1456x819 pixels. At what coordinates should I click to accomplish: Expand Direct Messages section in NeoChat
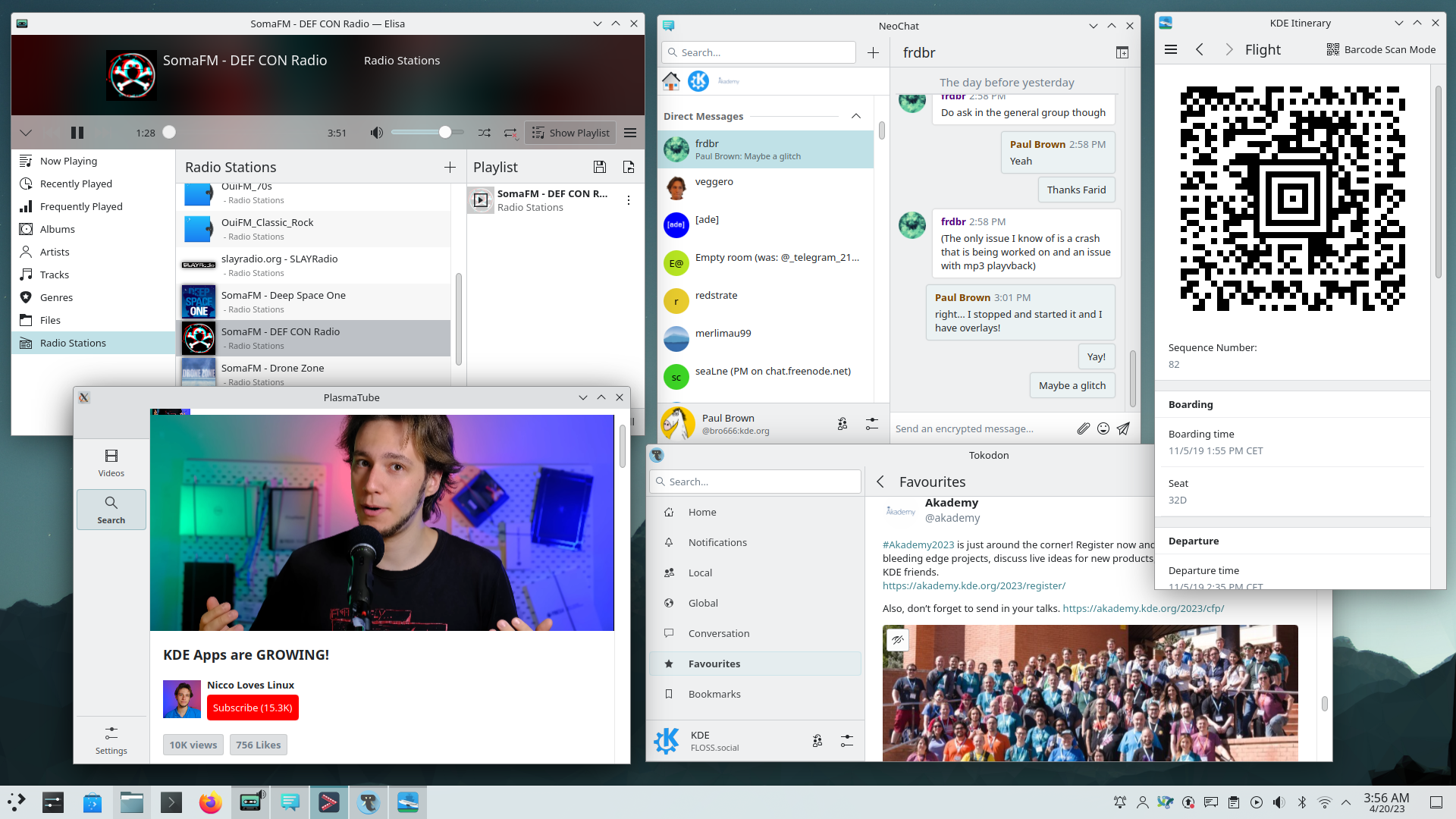click(856, 116)
